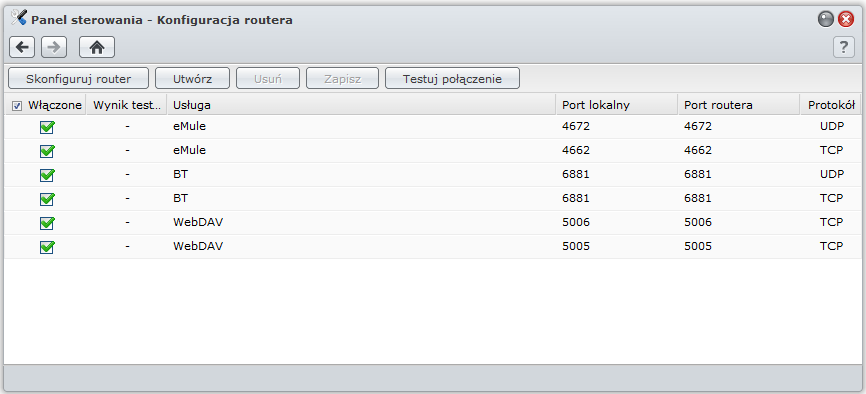Select the WebDAV 5006 row
Screen dimensions: 866x394
(433, 223)
